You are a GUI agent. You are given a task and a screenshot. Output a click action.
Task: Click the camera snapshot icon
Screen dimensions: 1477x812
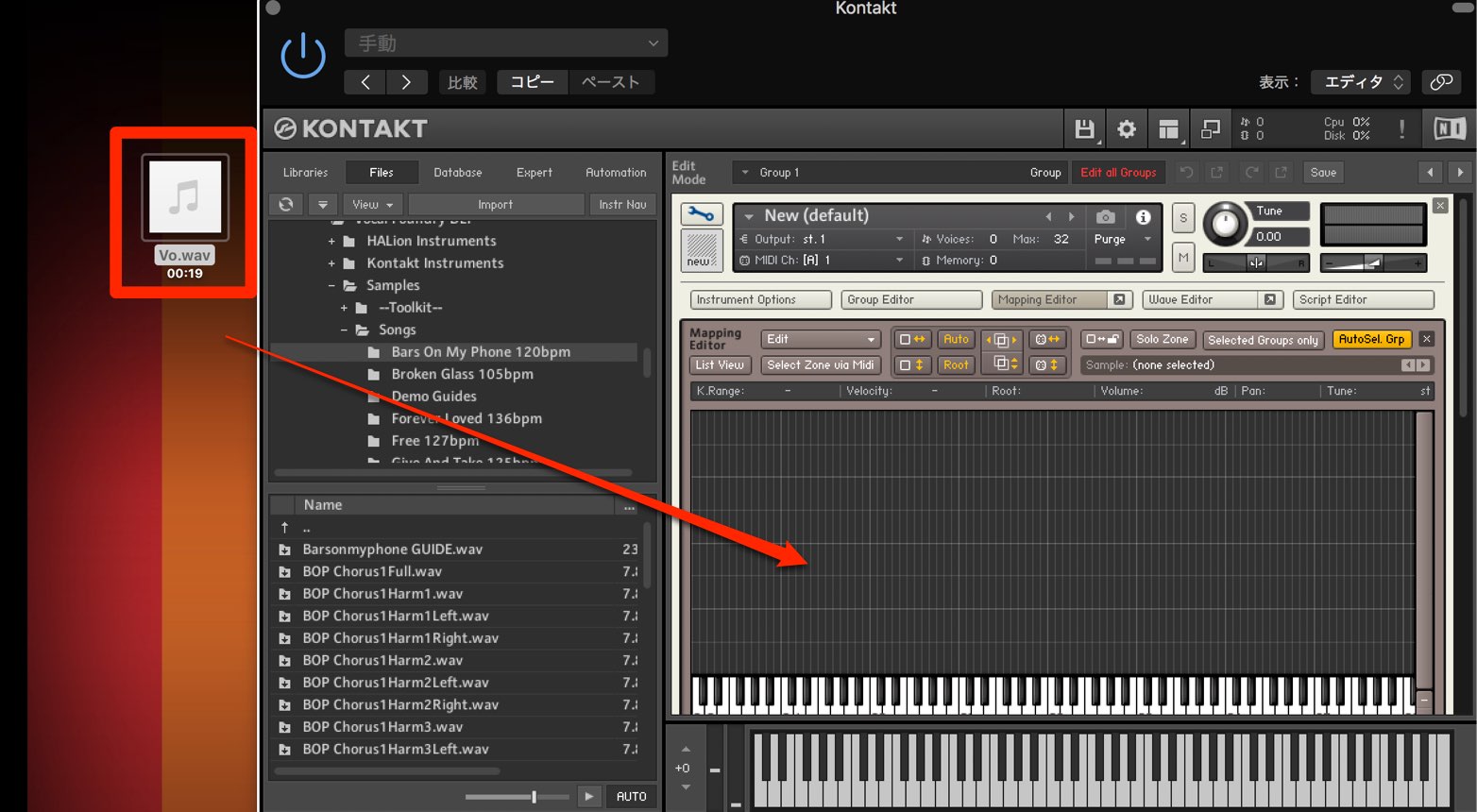point(1105,217)
